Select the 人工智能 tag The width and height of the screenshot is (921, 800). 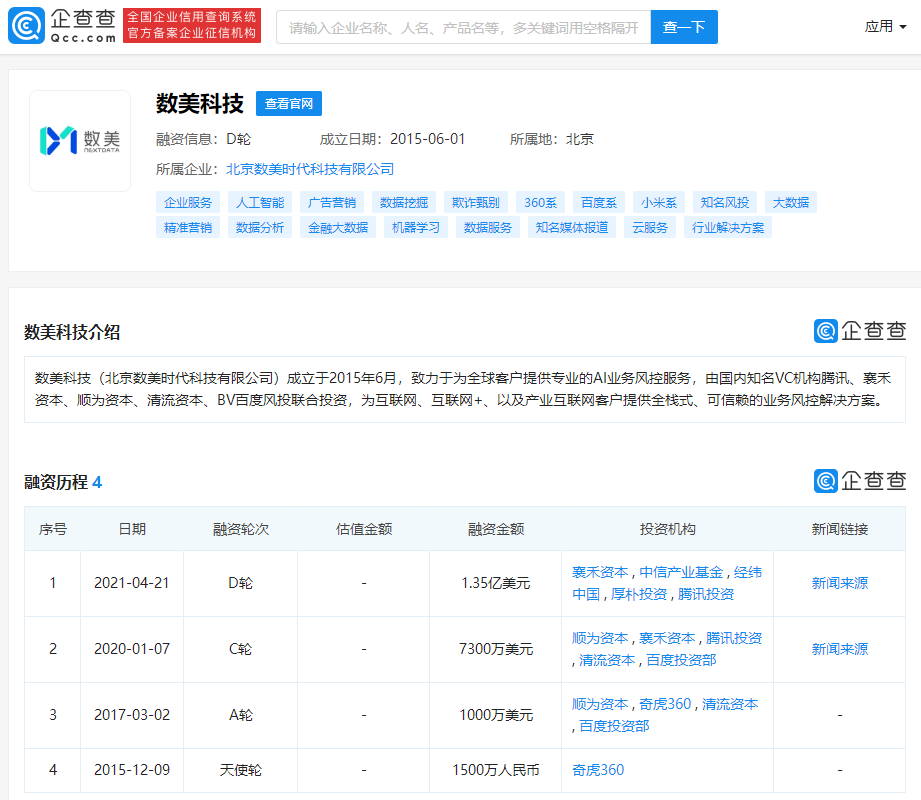(260, 203)
